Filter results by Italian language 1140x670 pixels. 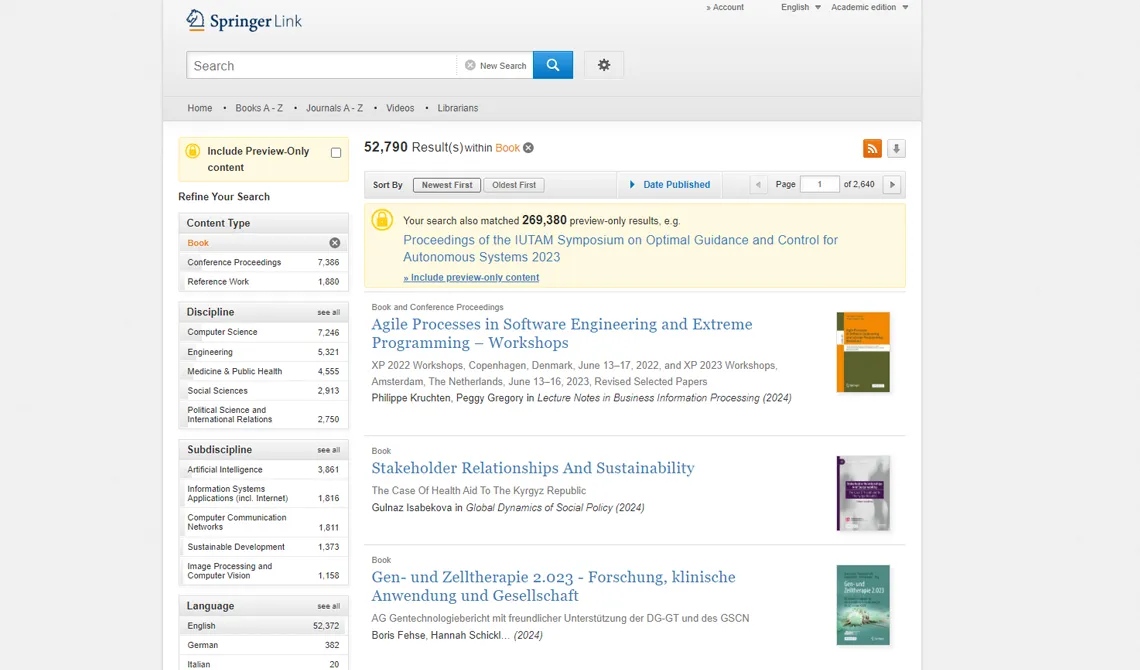[x=263, y=664]
